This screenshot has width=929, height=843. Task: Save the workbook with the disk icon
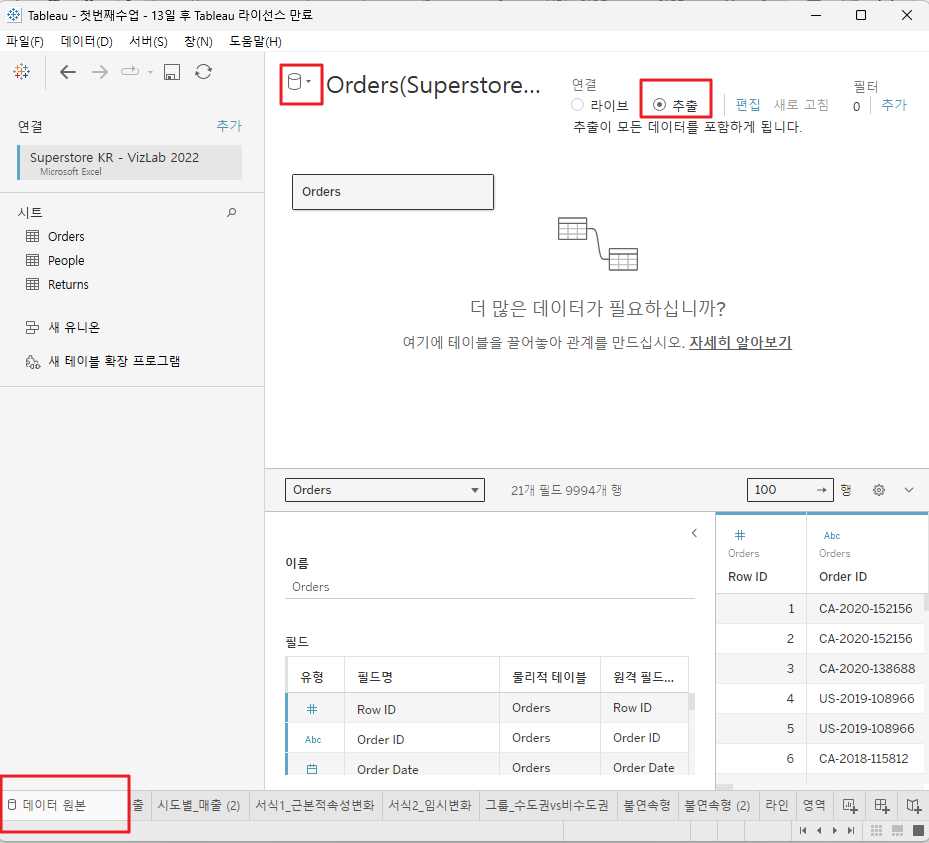tap(172, 72)
